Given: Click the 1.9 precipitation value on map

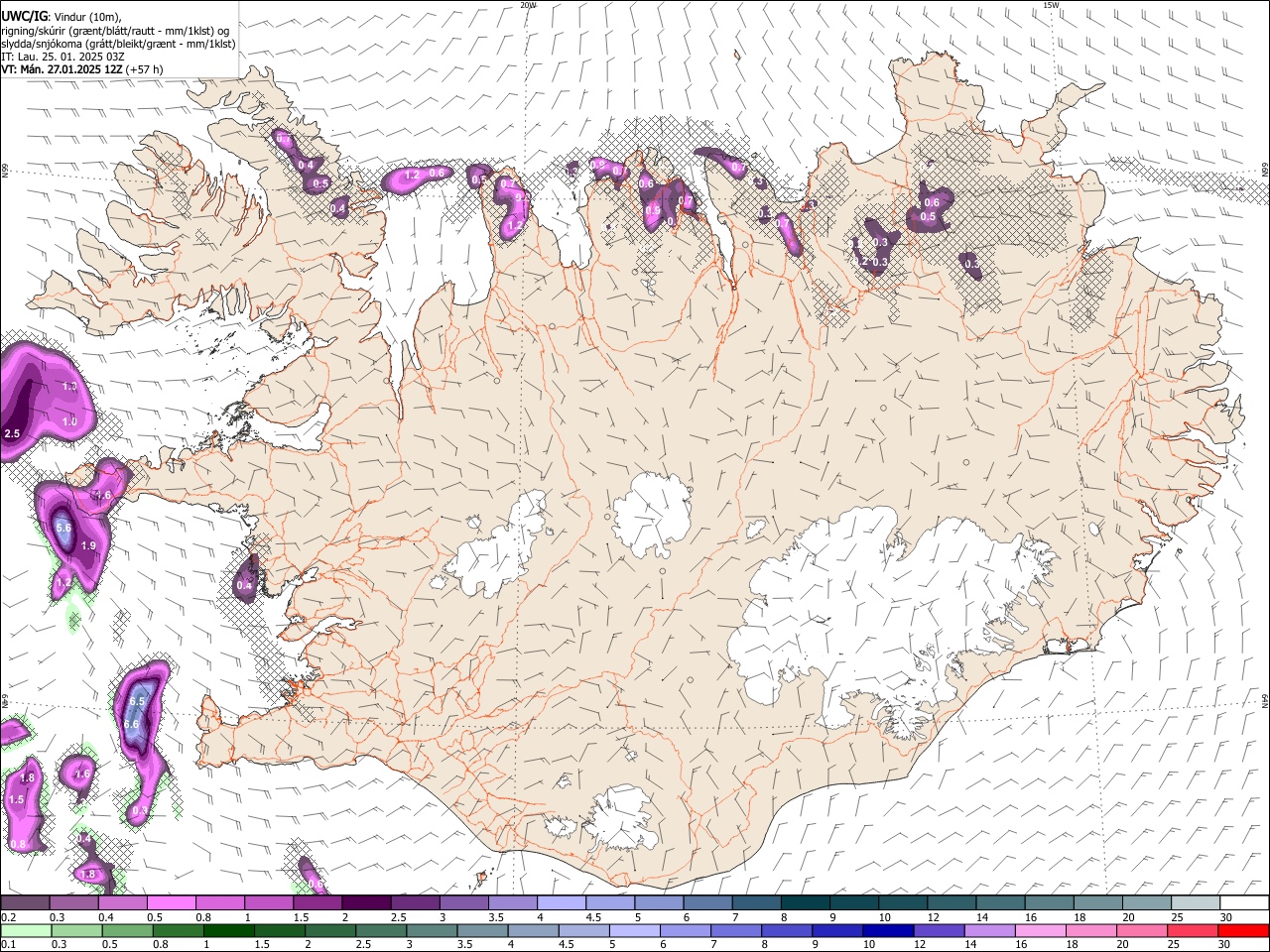Looking at the screenshot, I should 87,546.
